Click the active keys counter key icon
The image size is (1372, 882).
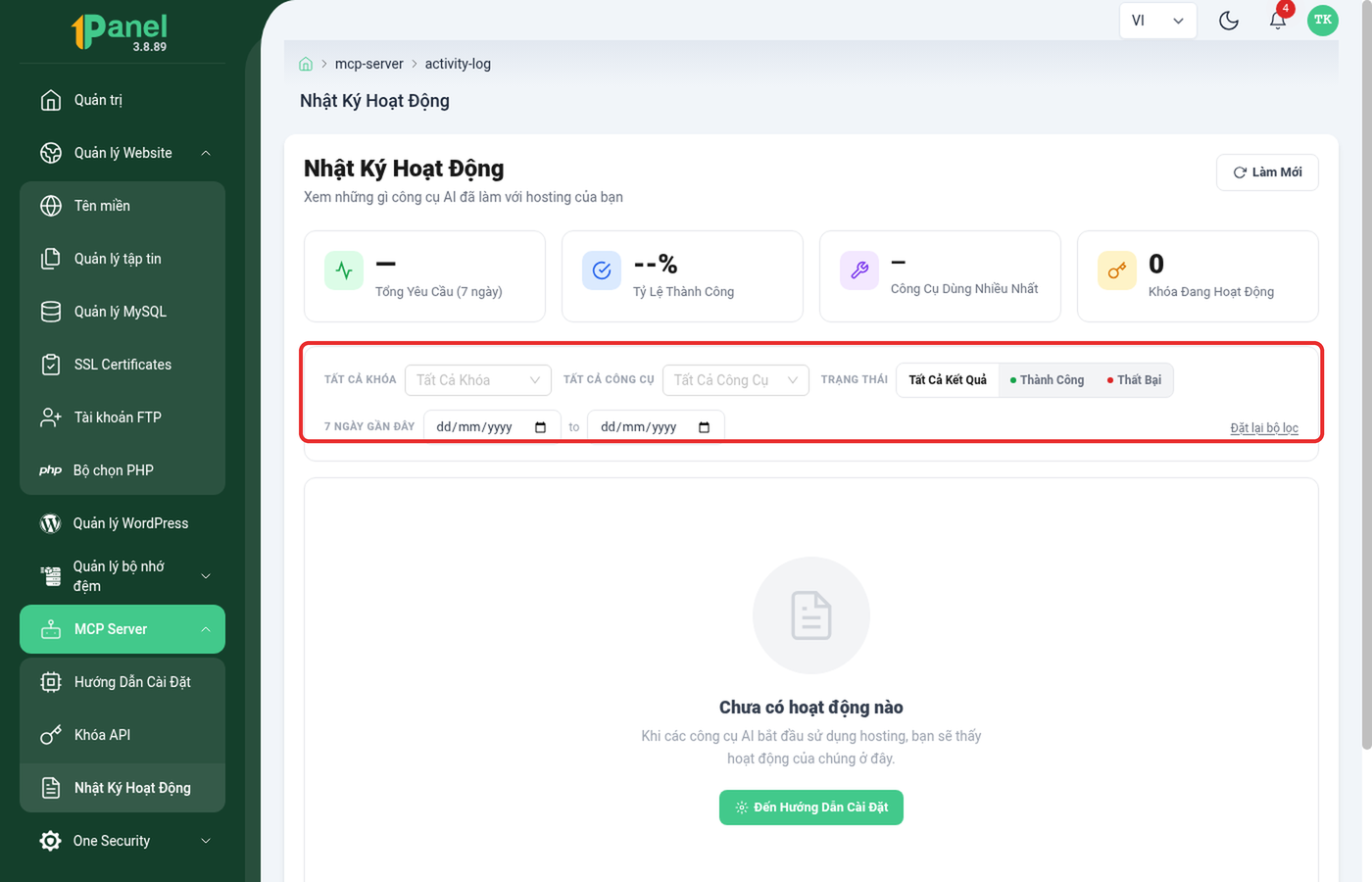point(1116,270)
